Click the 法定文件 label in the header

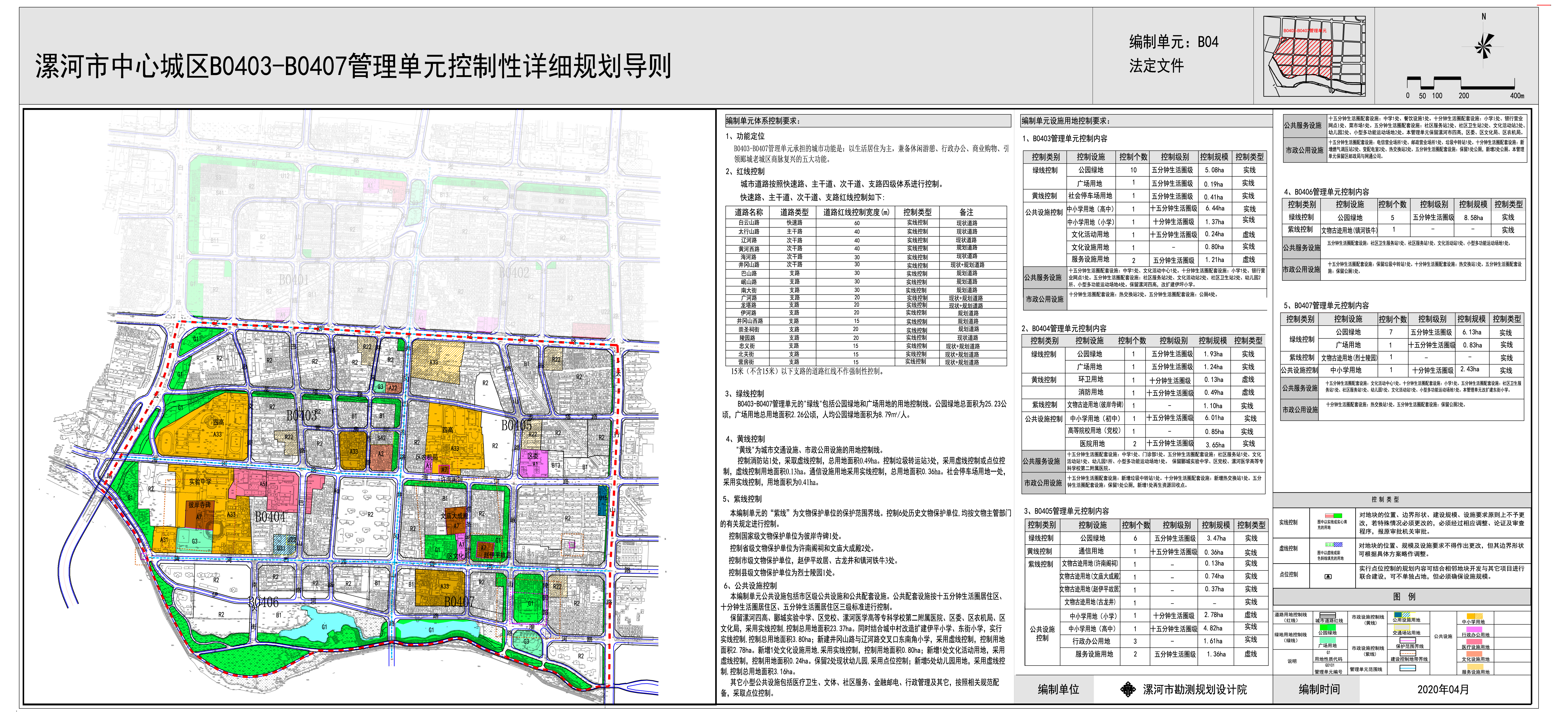1156,66
